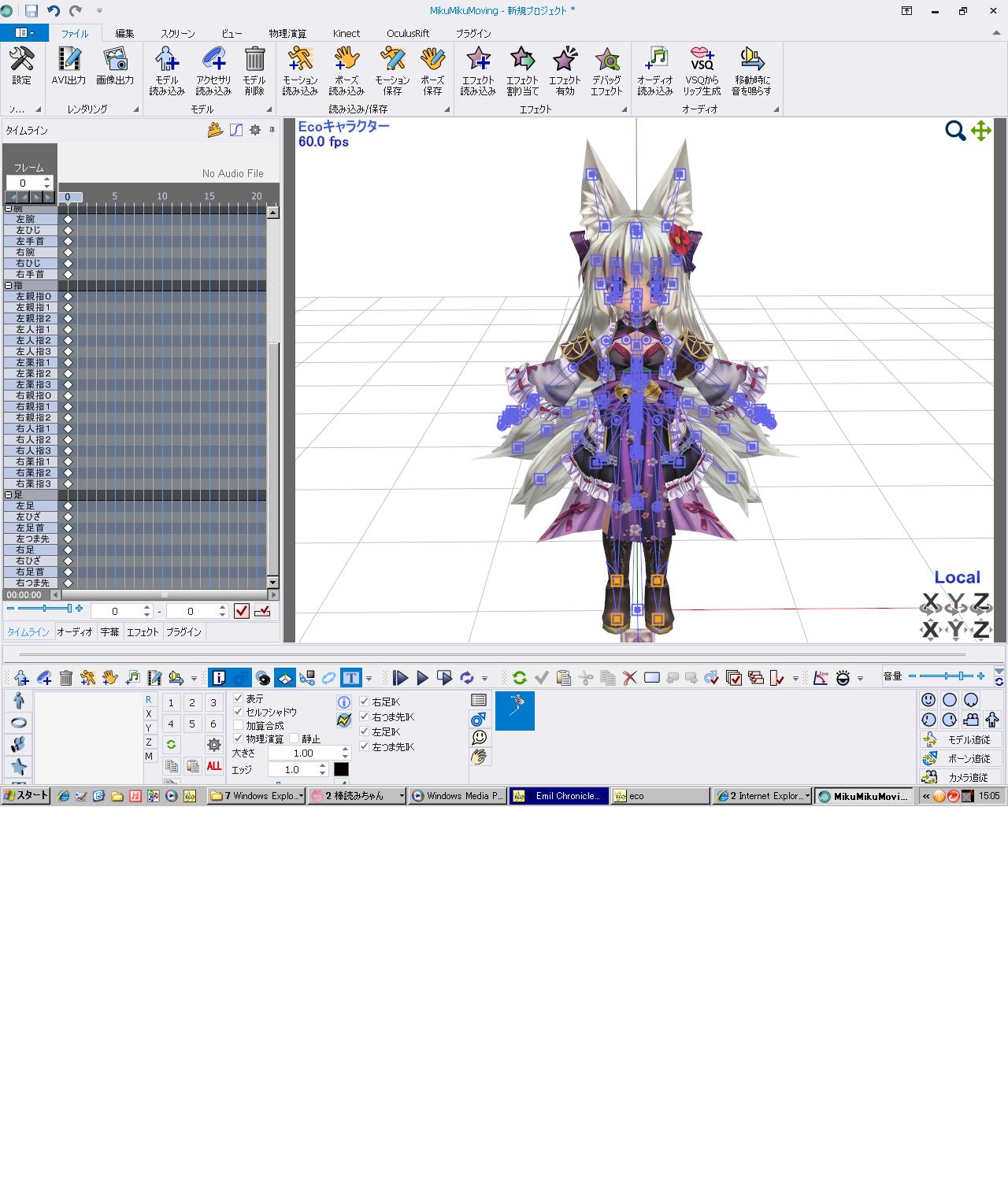
Task: Expand the オーディオ group launcher arrow
Action: pyautogui.click(x=776, y=109)
